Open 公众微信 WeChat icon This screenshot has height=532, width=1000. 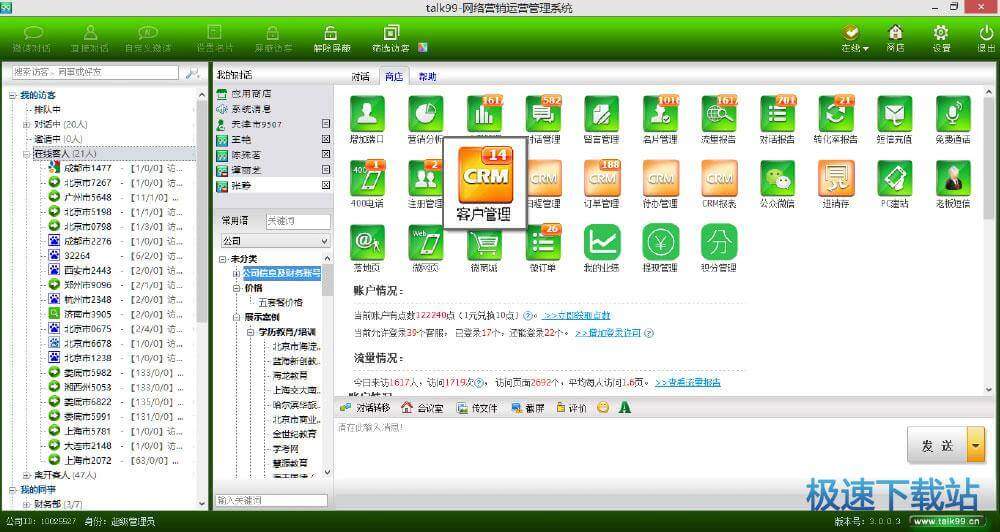pyautogui.click(x=777, y=178)
